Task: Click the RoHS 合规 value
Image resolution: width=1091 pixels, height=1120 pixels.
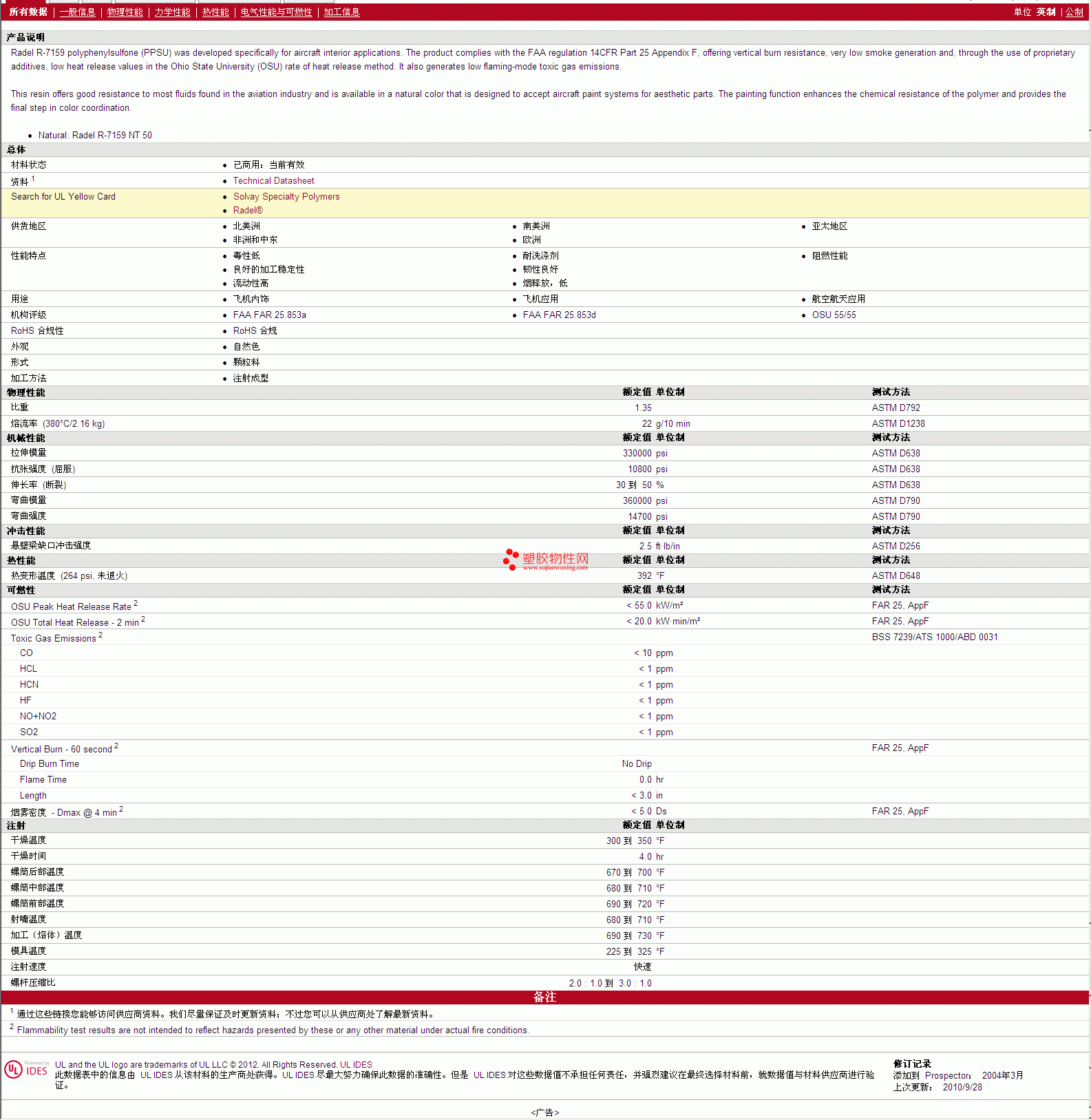Action: click(255, 330)
